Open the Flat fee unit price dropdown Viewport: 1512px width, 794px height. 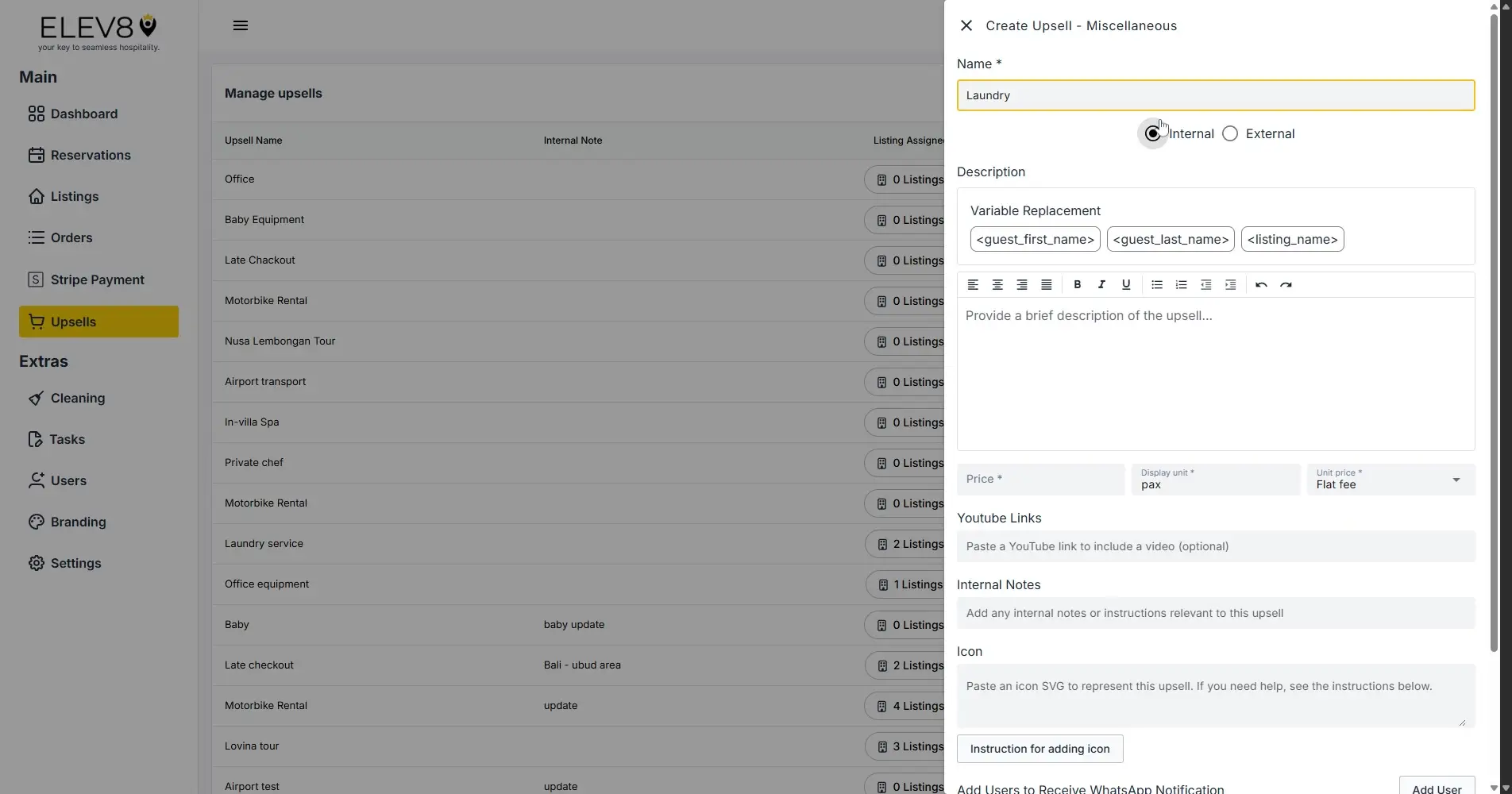(1457, 480)
